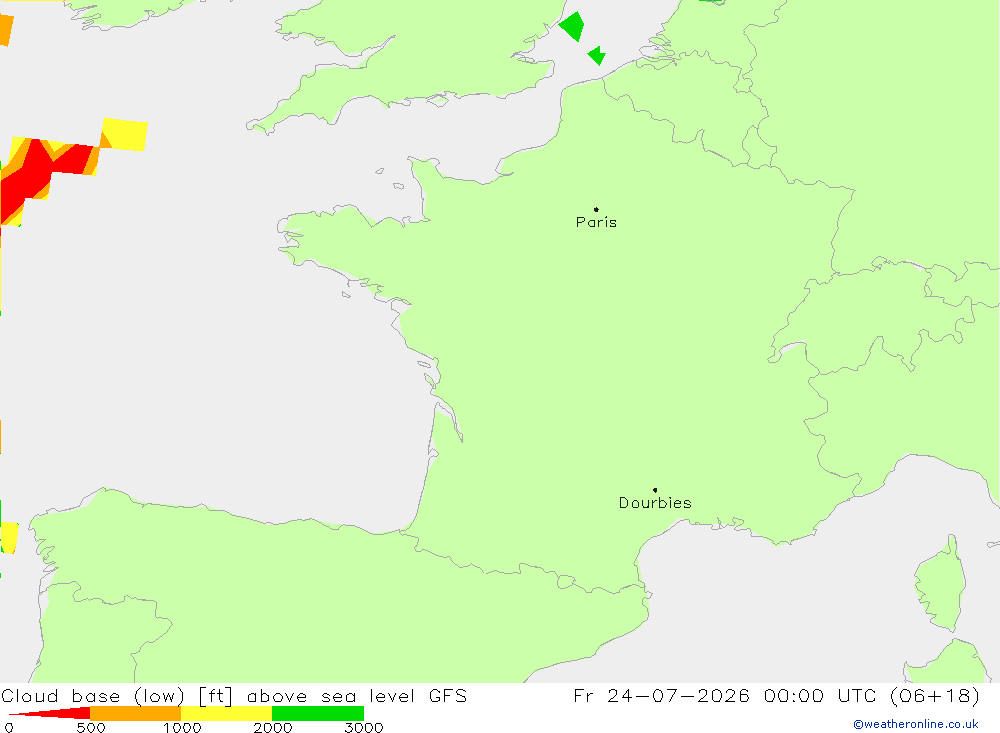Click the Paris city label
The height and width of the screenshot is (733, 1000).
[x=596, y=222]
